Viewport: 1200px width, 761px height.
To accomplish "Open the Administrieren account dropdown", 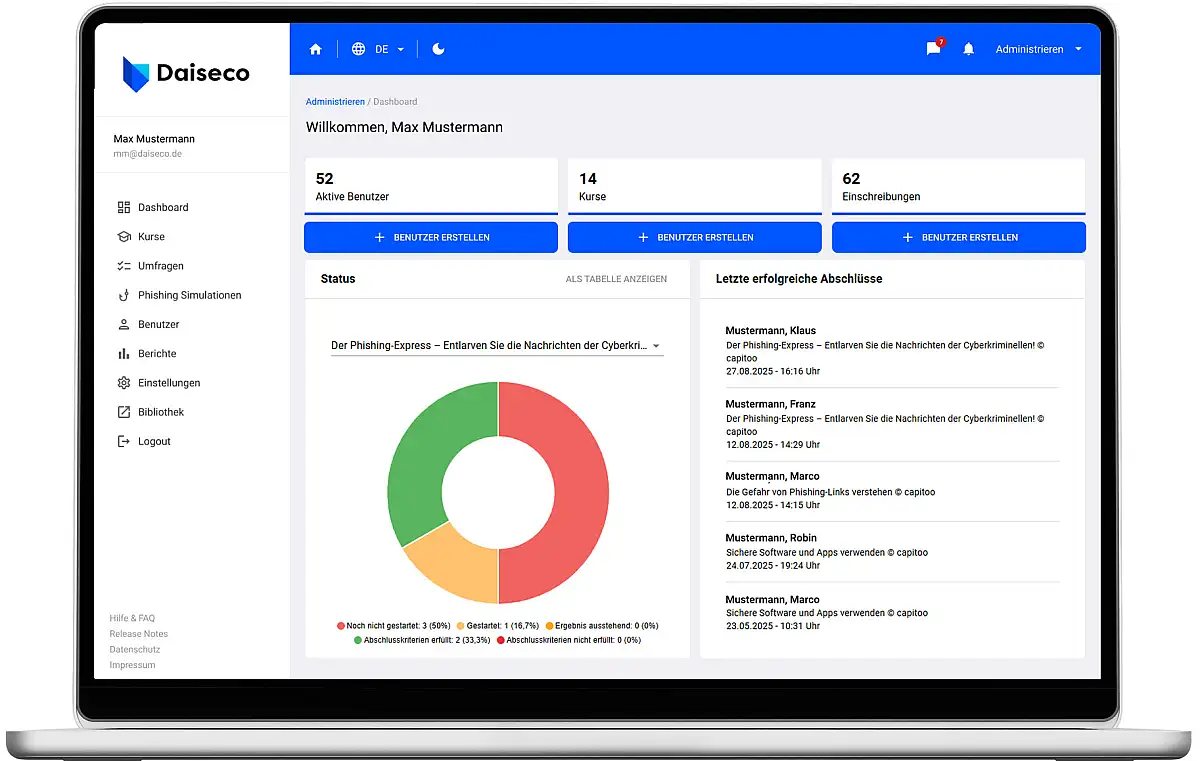I will click(x=1038, y=49).
